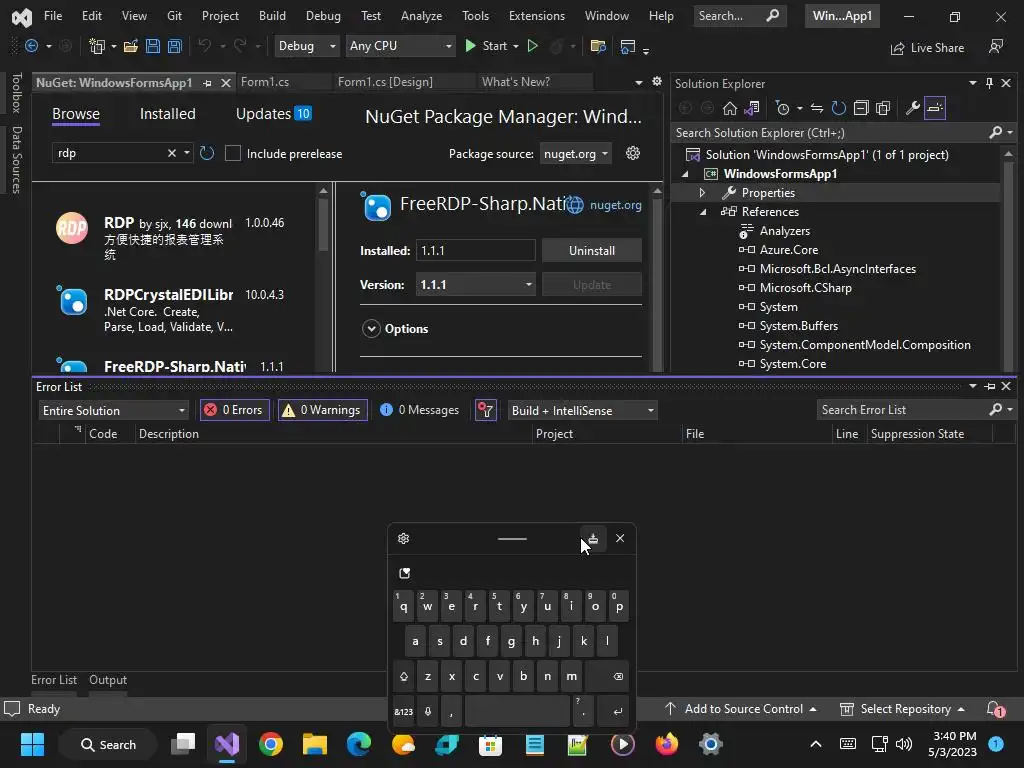Click the Save All double-disk icon
1024x768 pixels.
pyautogui.click(x=174, y=46)
